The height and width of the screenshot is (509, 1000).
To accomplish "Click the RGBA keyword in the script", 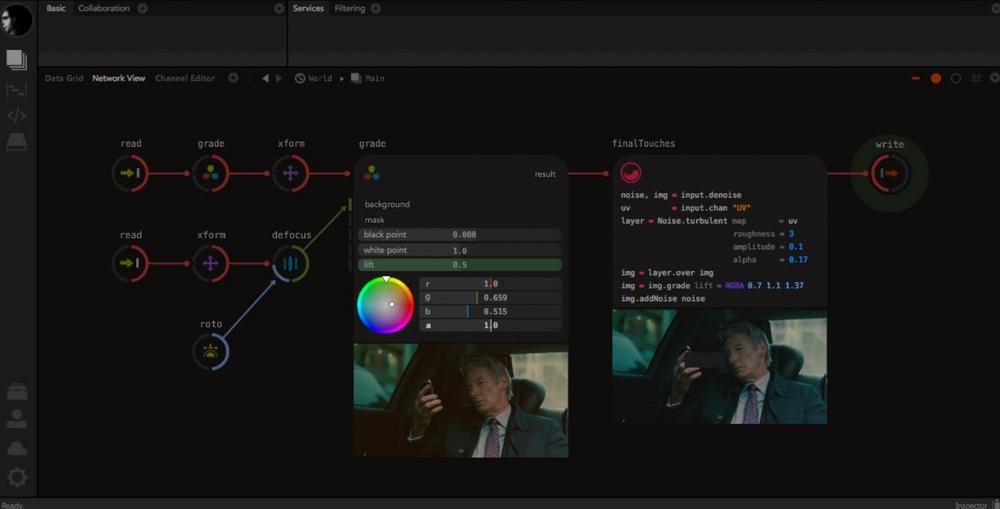I will [x=735, y=286].
